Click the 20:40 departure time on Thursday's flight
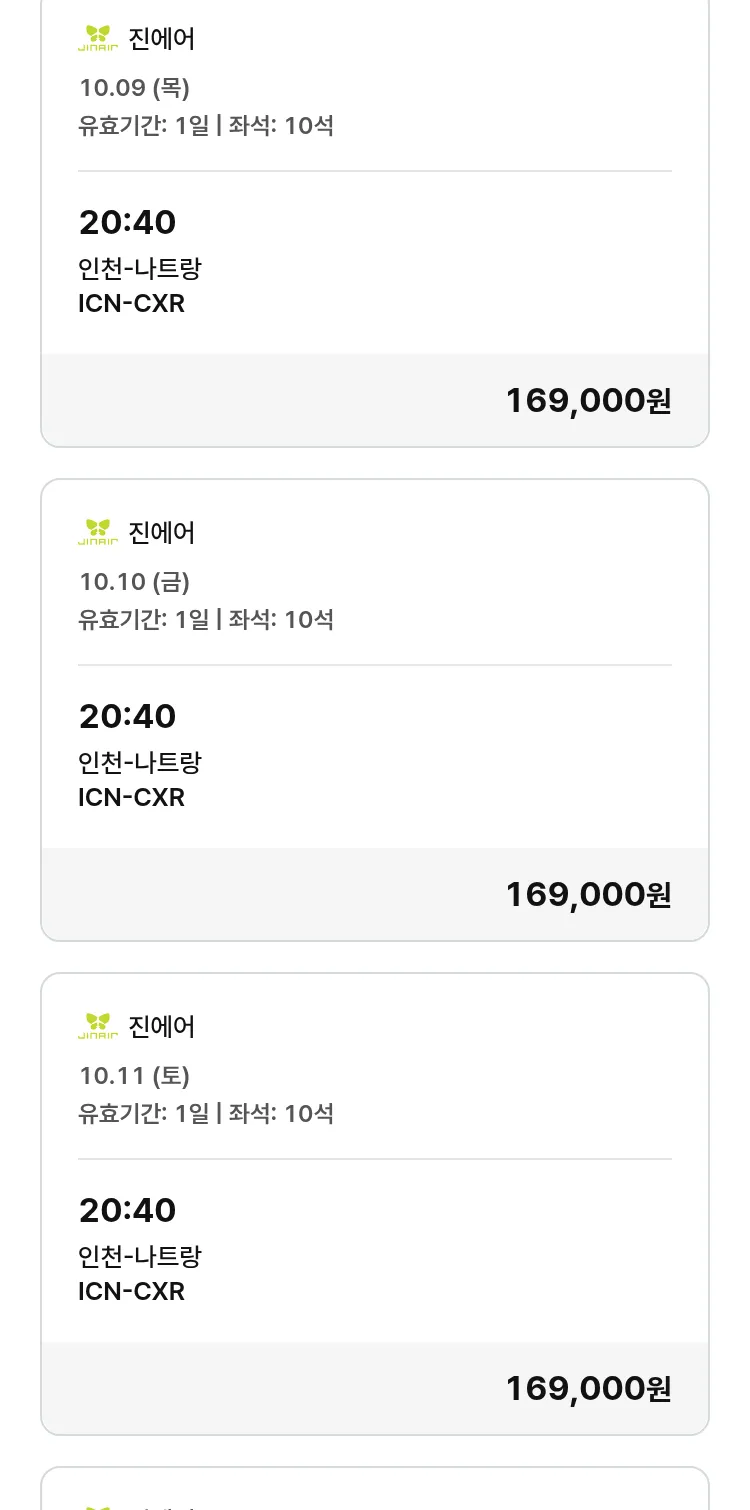 (127, 222)
